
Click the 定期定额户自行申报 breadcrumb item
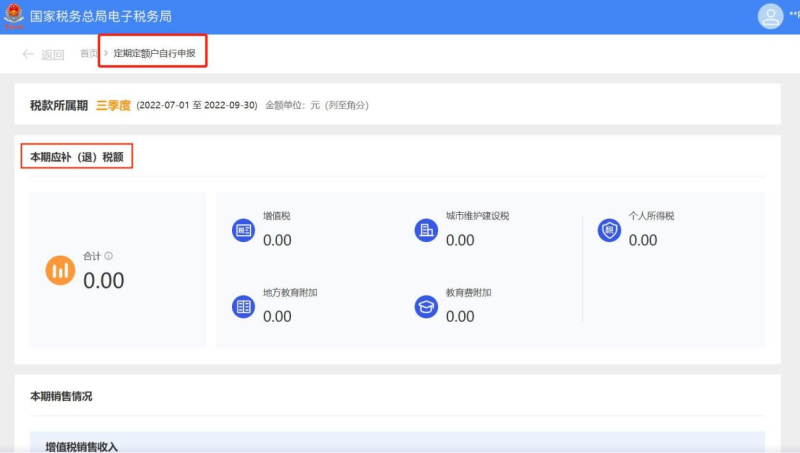pos(154,54)
